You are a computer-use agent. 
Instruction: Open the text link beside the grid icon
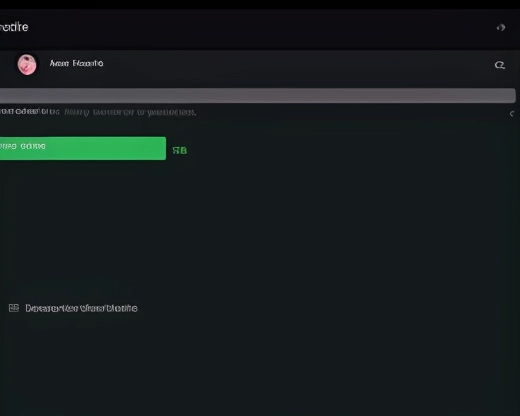[x=81, y=308]
